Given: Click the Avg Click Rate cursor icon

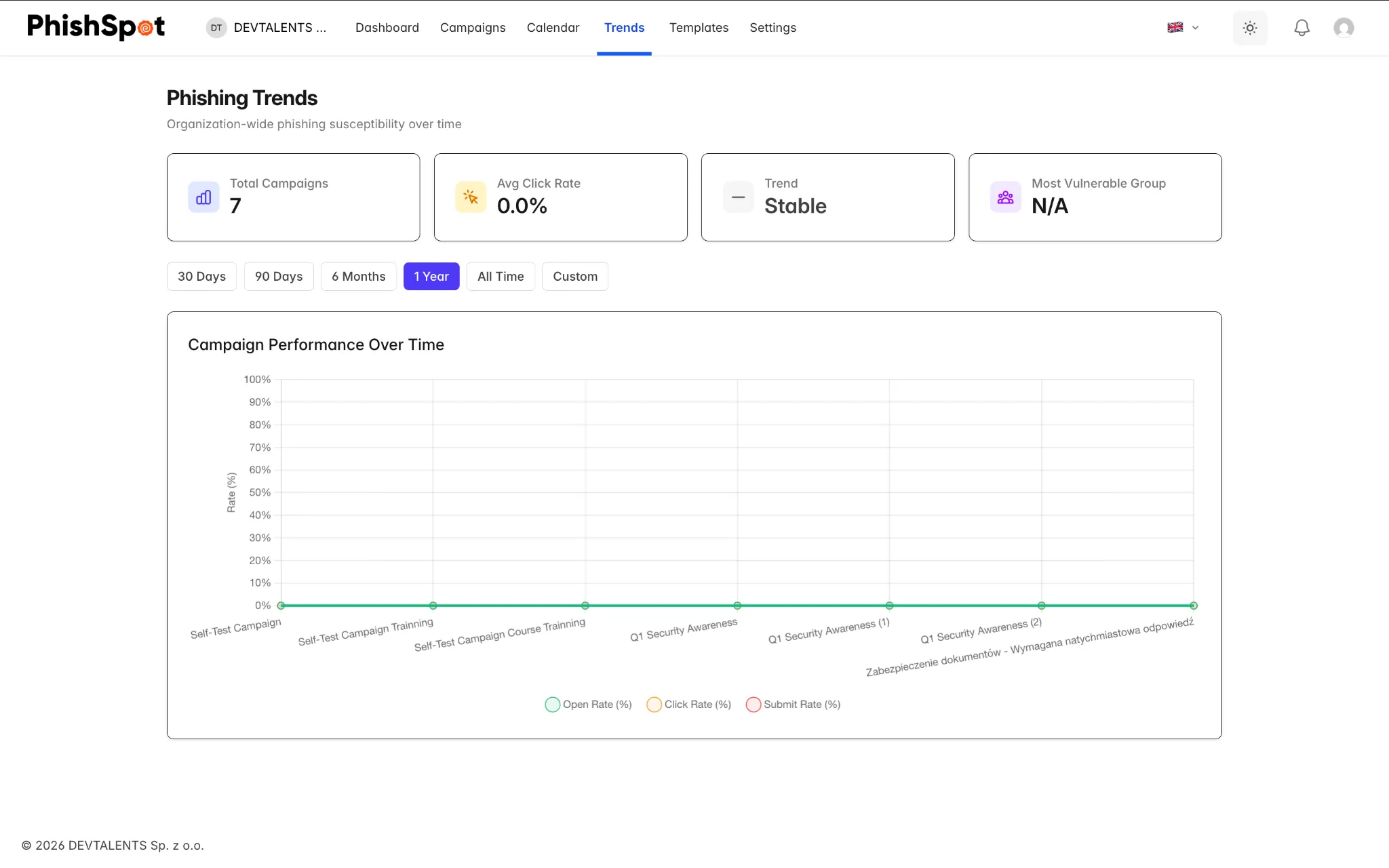Looking at the screenshot, I should 471,197.
